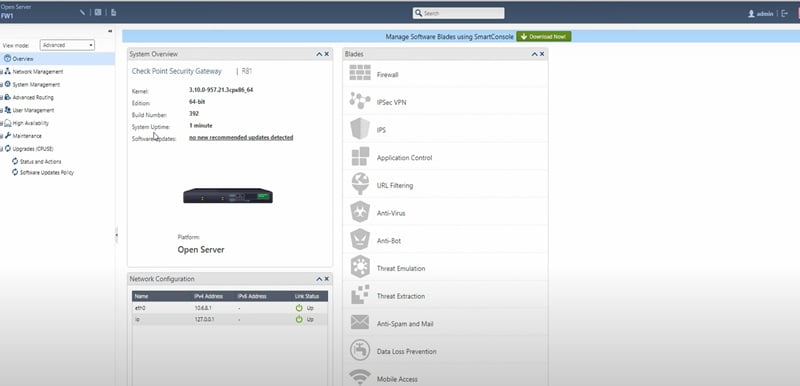Collapse the Blades panel
The width and height of the screenshot is (800, 386).
[535, 54]
